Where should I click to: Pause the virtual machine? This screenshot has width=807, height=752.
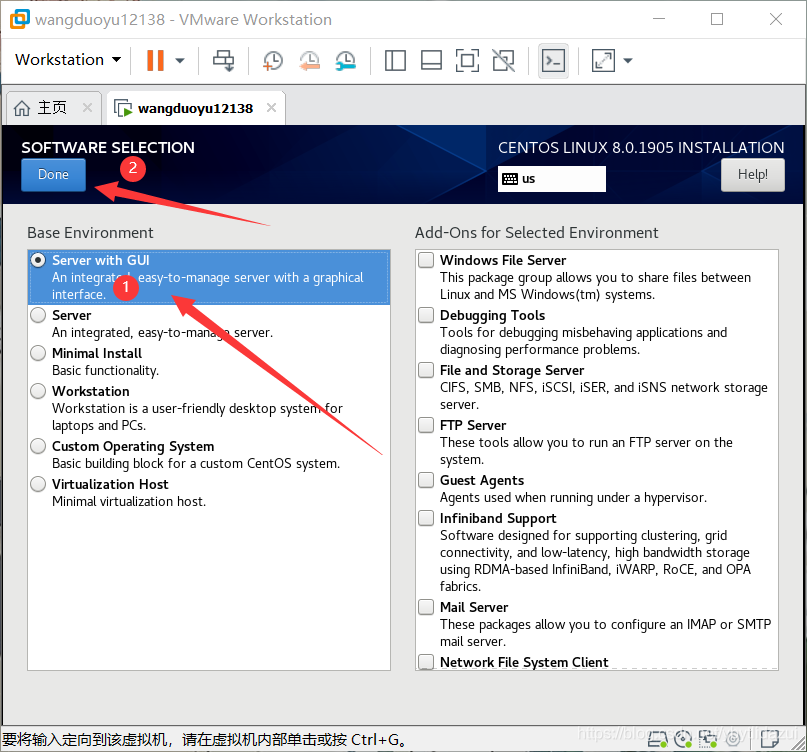(x=155, y=60)
